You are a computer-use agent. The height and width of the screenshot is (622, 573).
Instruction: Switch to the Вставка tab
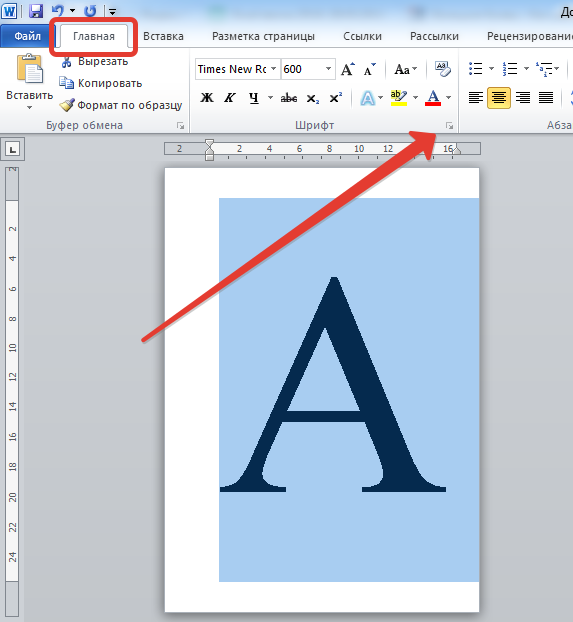(163, 36)
